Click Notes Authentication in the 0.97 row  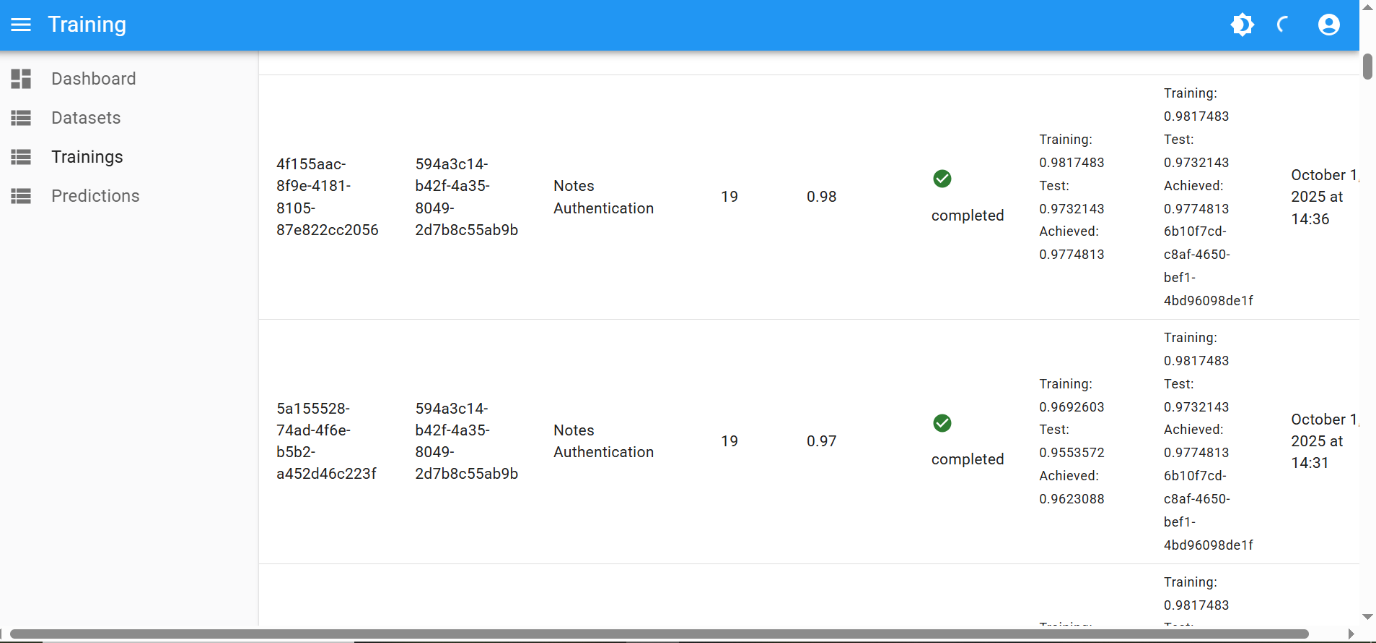(x=603, y=441)
